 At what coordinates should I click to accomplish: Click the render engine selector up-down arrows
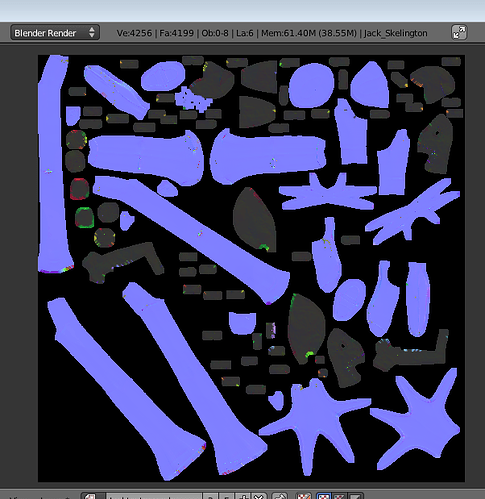92,33
